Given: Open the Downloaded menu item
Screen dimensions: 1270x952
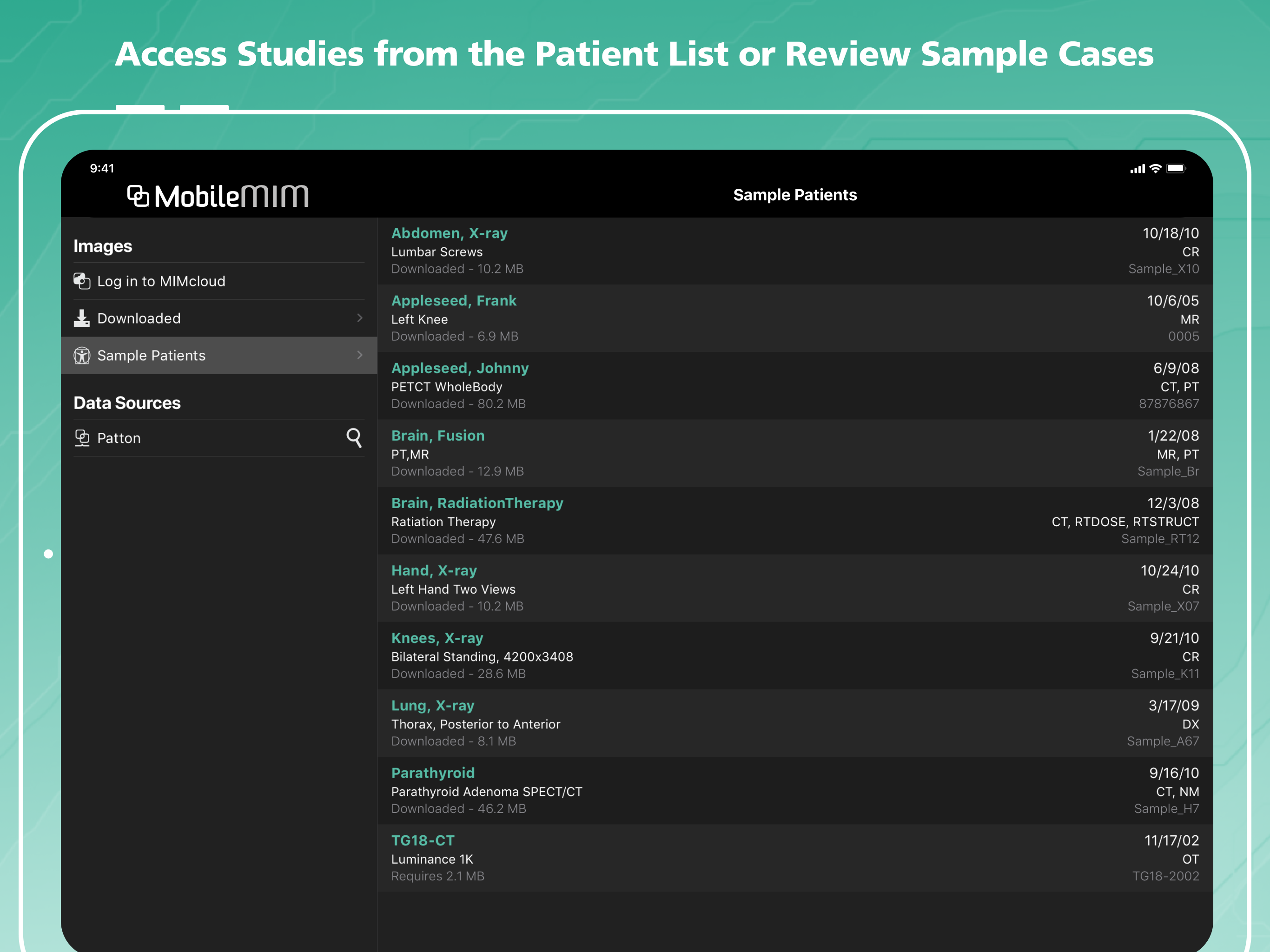Looking at the screenshot, I should click(139, 318).
